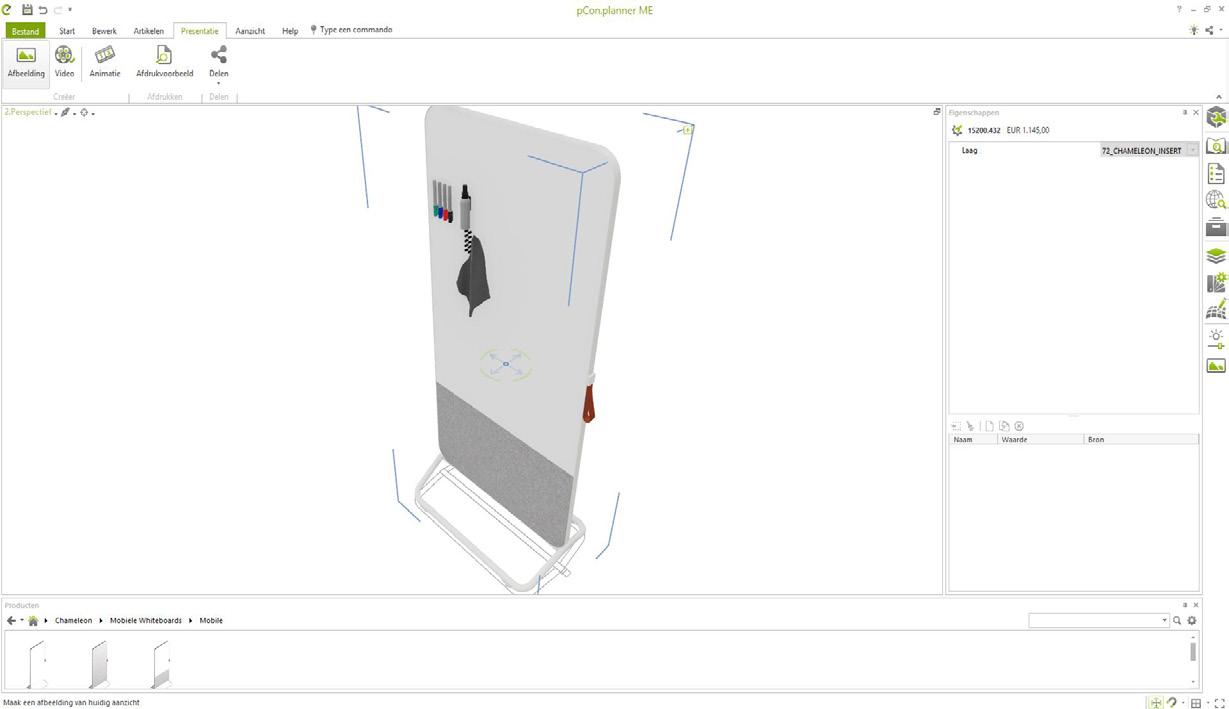Click the delete circle-x icon above property table
Image resolution: width=1229 pixels, height=709 pixels.
click(1019, 426)
